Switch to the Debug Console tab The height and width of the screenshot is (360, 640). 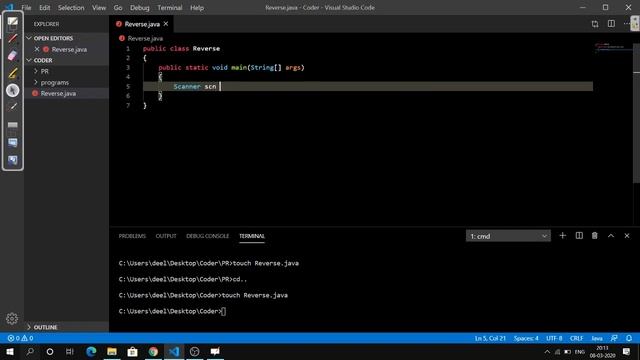tap(208, 236)
